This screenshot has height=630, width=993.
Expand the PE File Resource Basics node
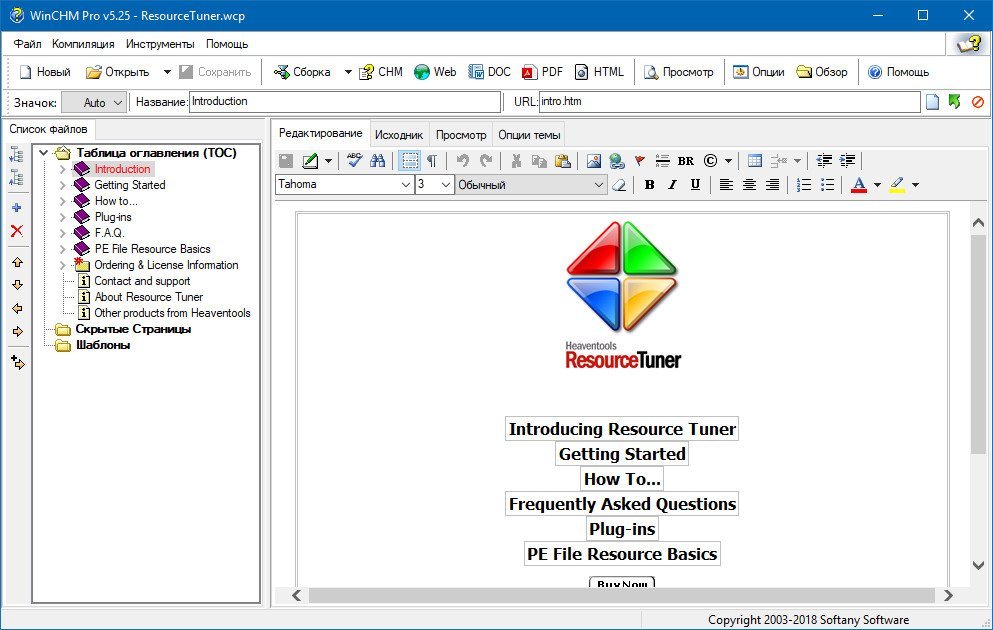[63, 249]
